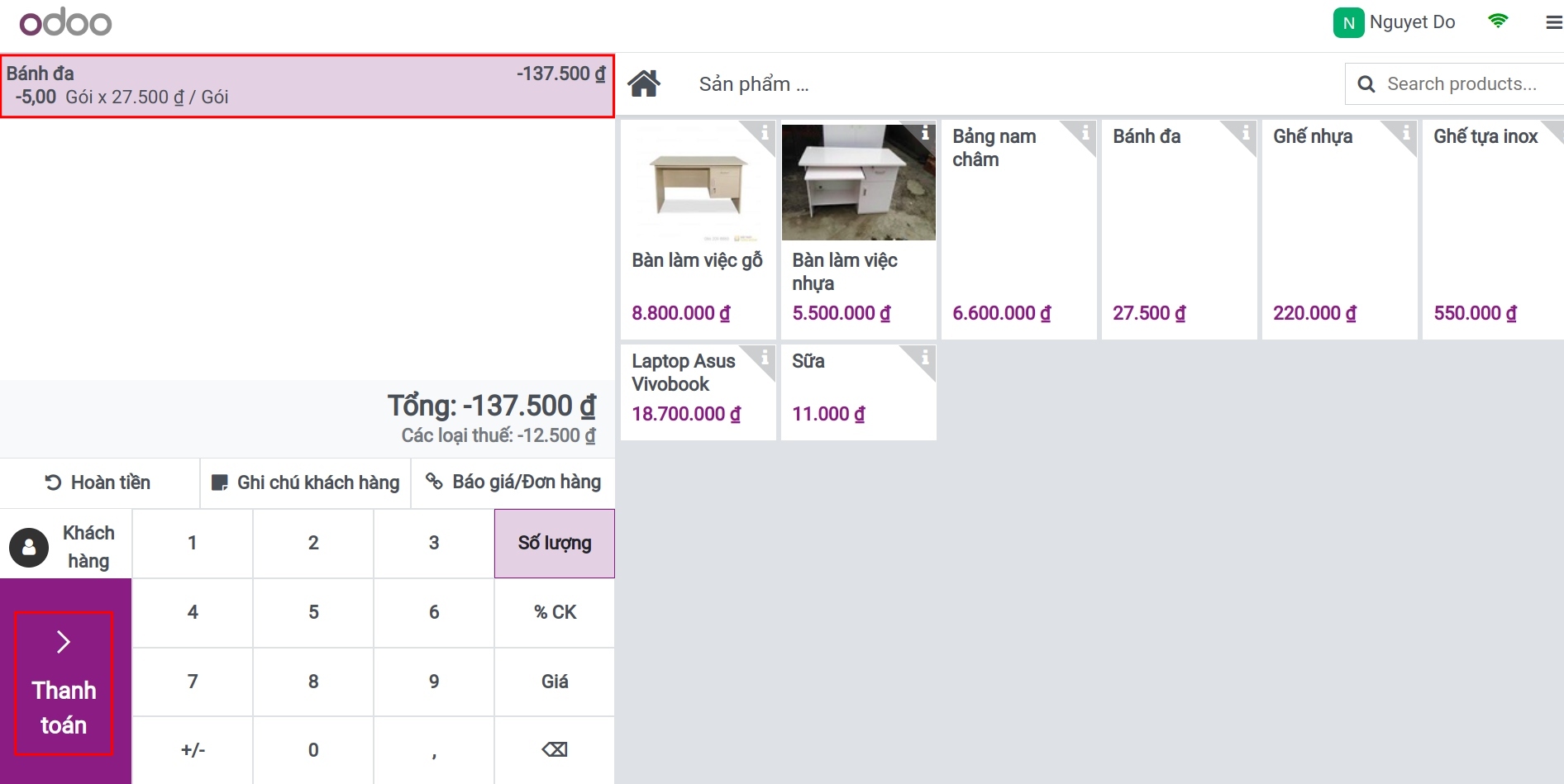The width and height of the screenshot is (1564, 784).
Task: Open info corner icon on Sữa
Action: 924,358
